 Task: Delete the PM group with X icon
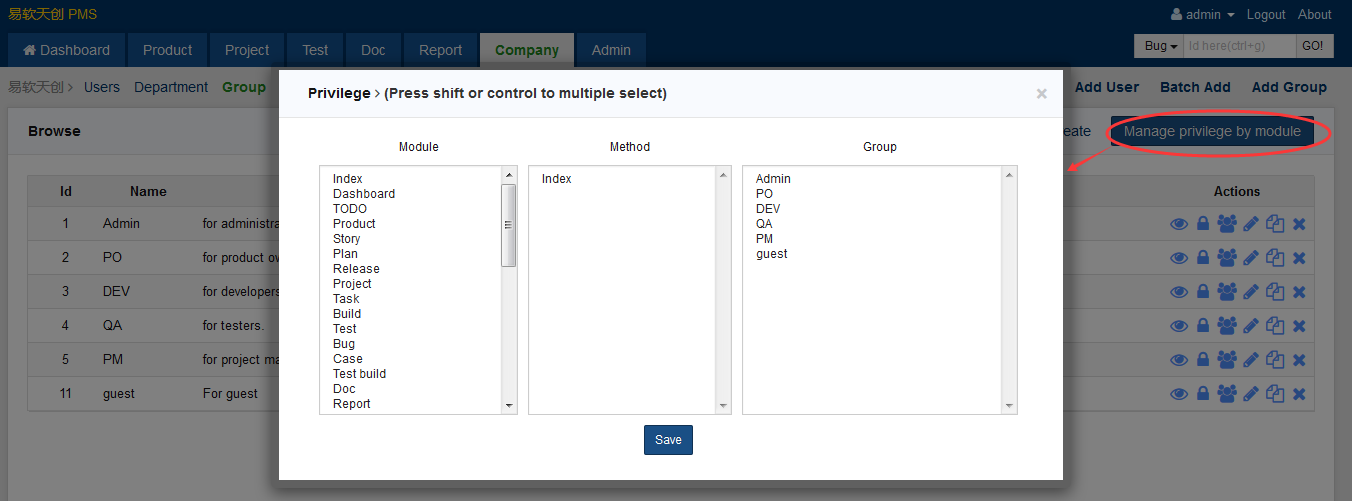point(1299,360)
